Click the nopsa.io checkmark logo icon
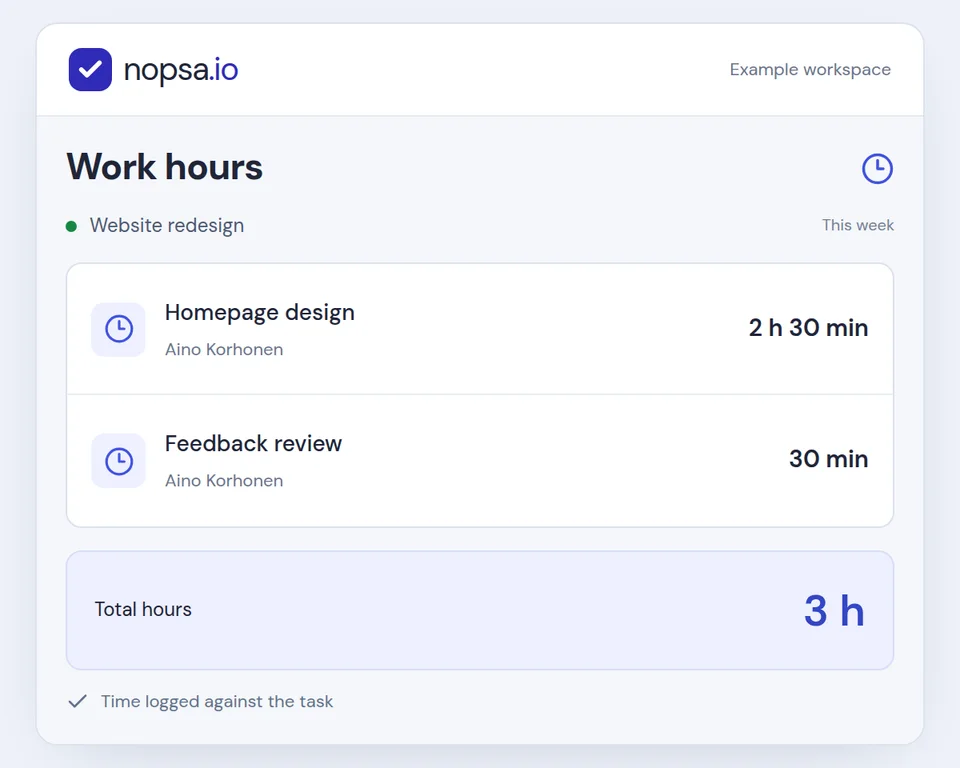Image resolution: width=960 pixels, height=768 pixels. pos(90,70)
